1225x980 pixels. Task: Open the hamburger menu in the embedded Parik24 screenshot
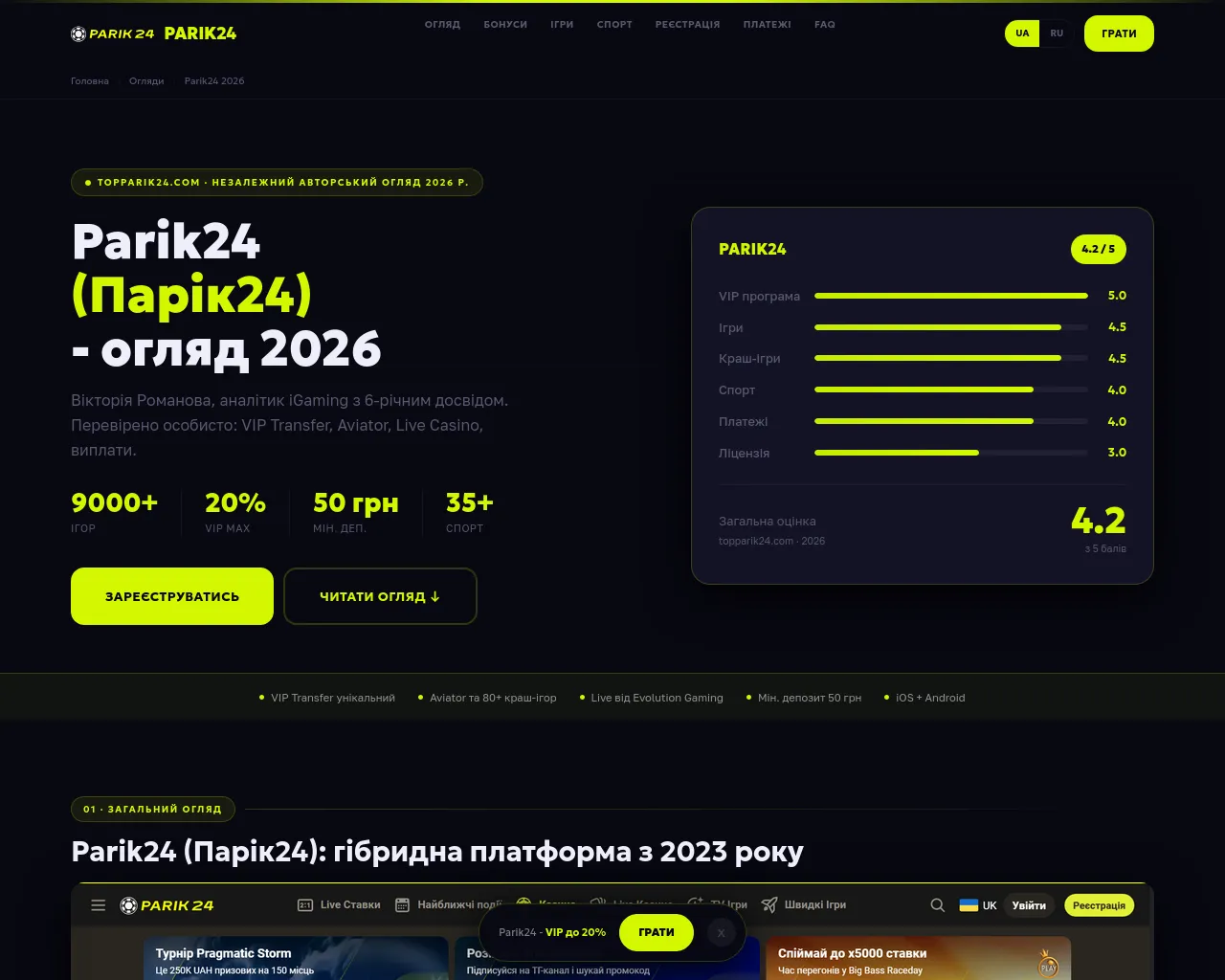pos(99,905)
